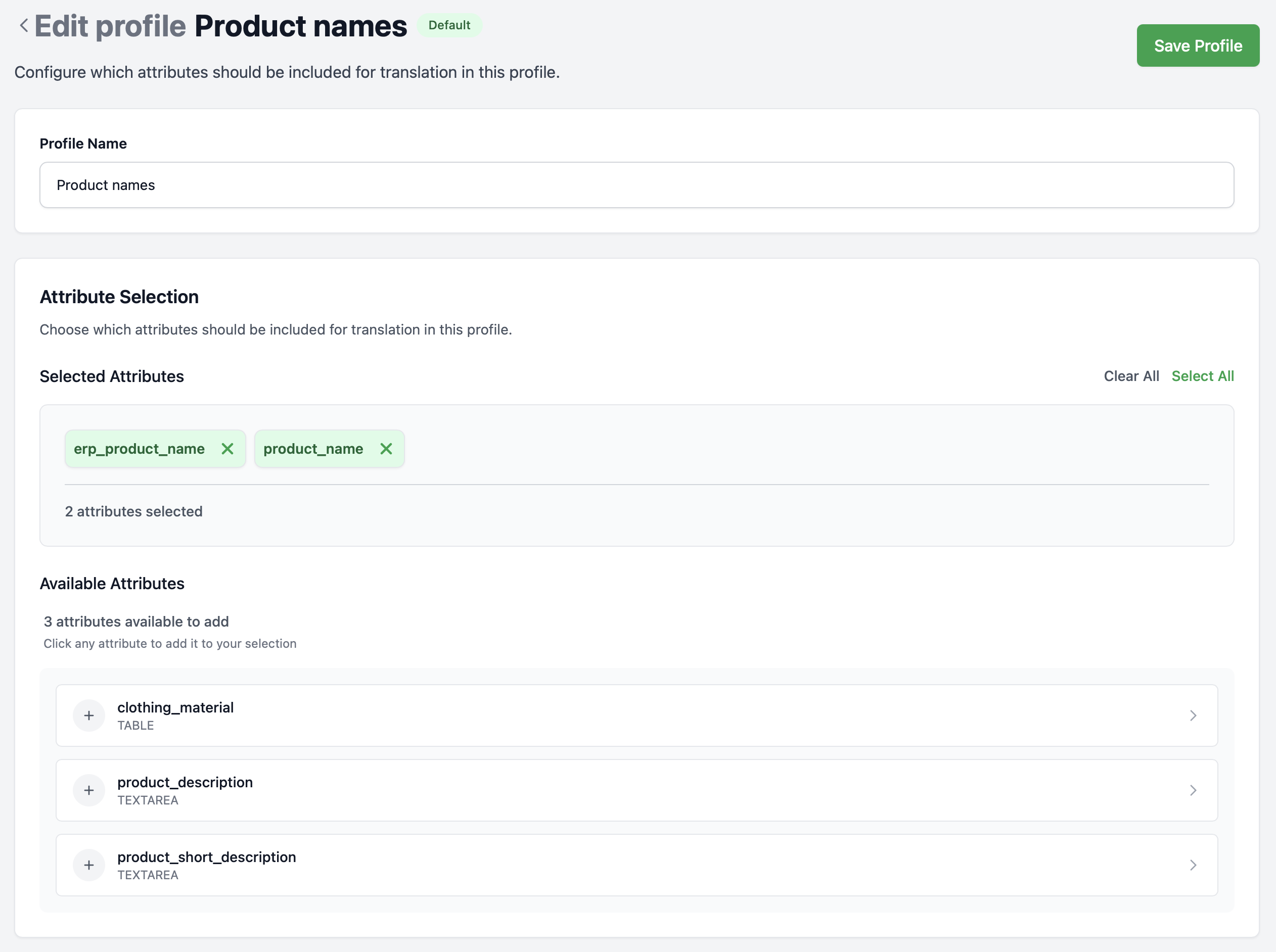
Task: Click the product_name tag label
Action: [313, 449]
